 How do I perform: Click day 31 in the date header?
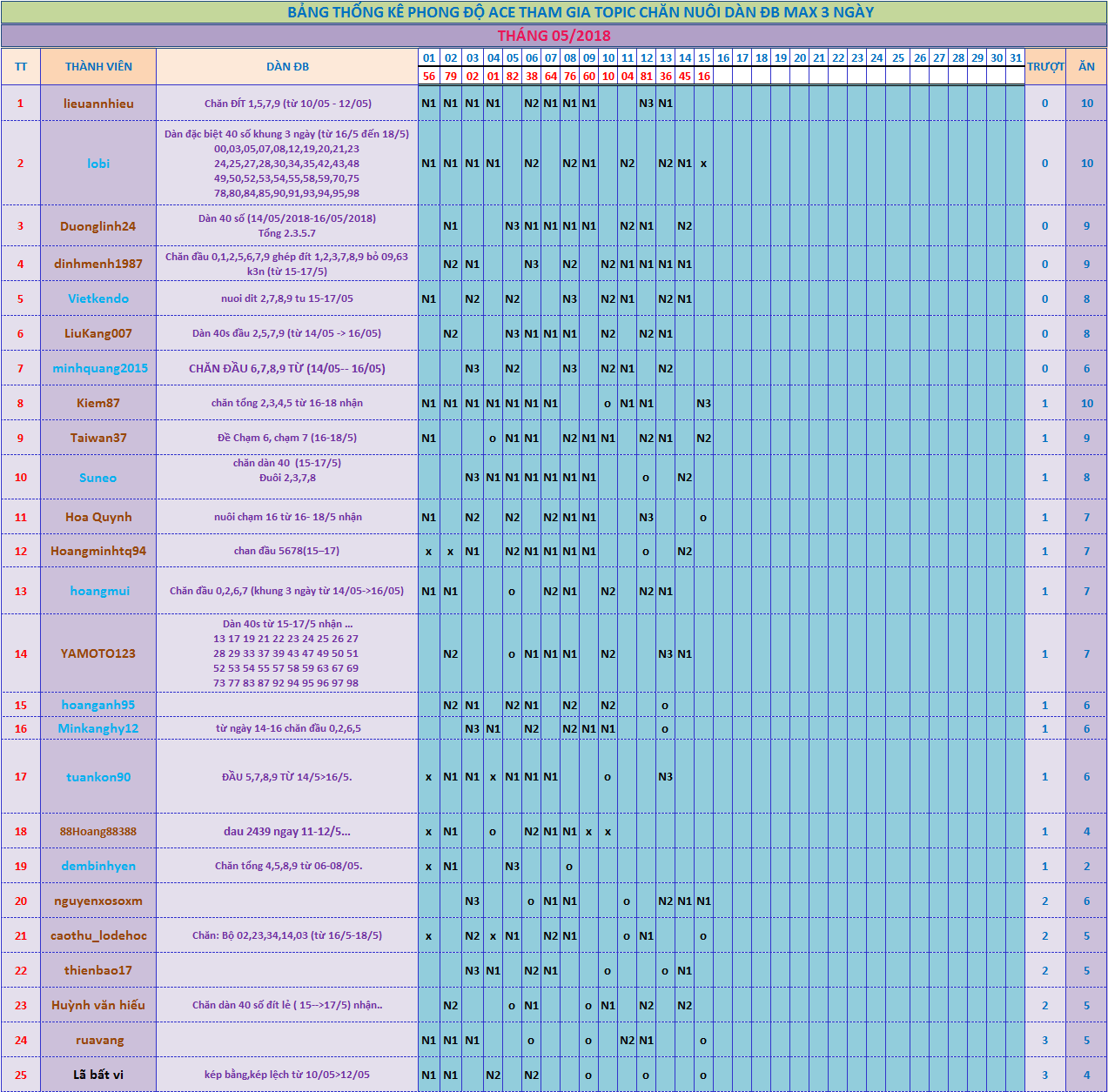[x=1016, y=58]
